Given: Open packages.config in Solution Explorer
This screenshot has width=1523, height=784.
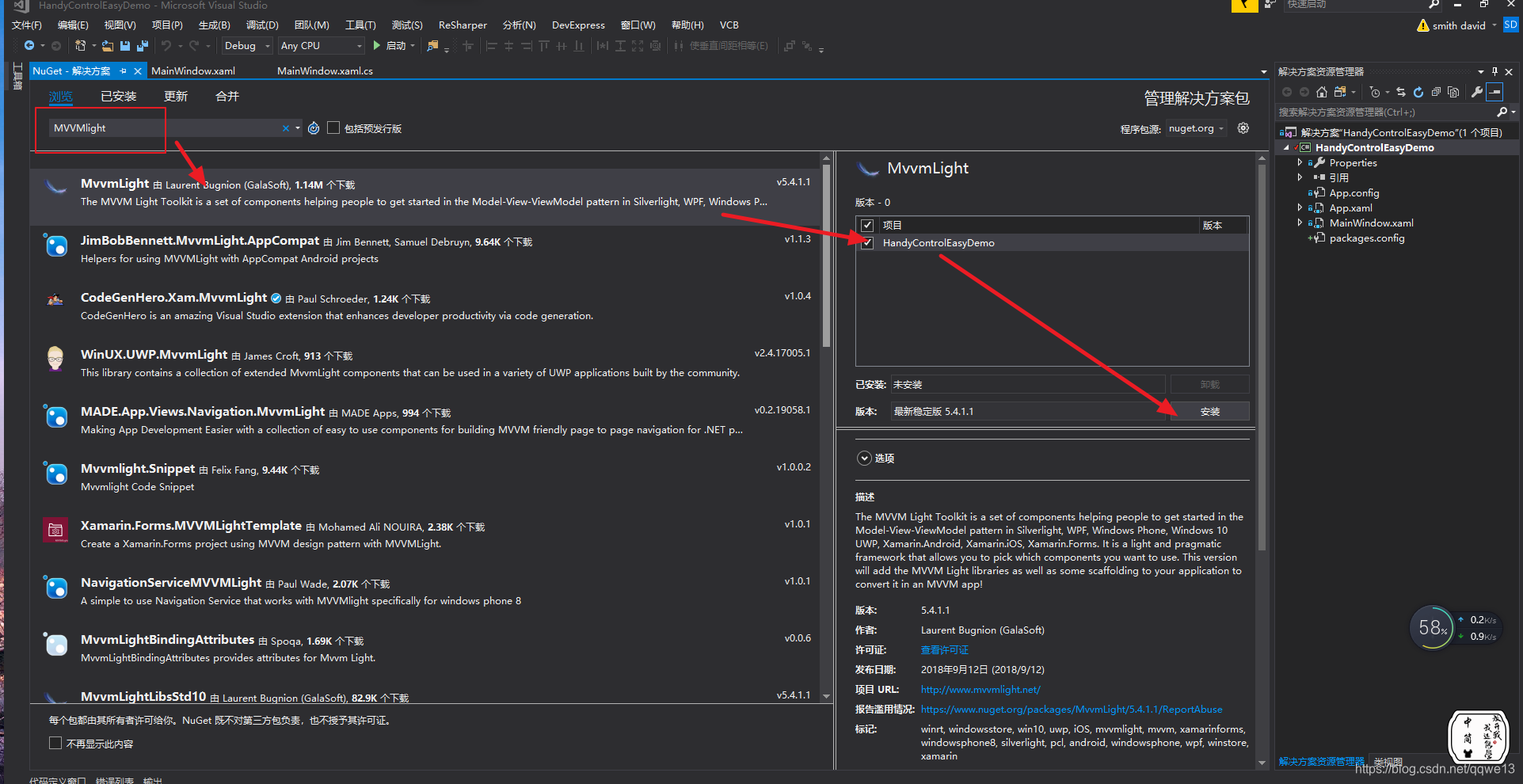Looking at the screenshot, I should click(x=1366, y=238).
